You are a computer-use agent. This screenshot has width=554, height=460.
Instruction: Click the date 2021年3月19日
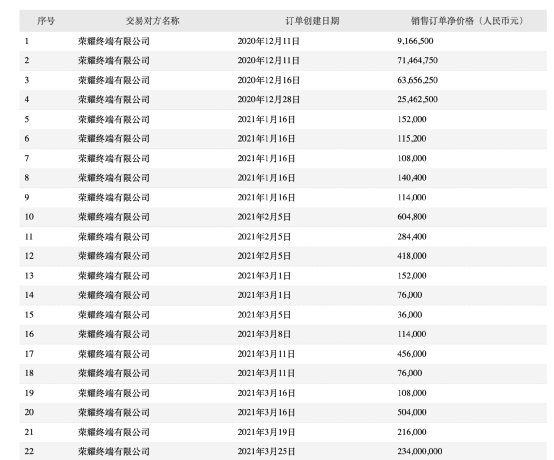[266, 432]
